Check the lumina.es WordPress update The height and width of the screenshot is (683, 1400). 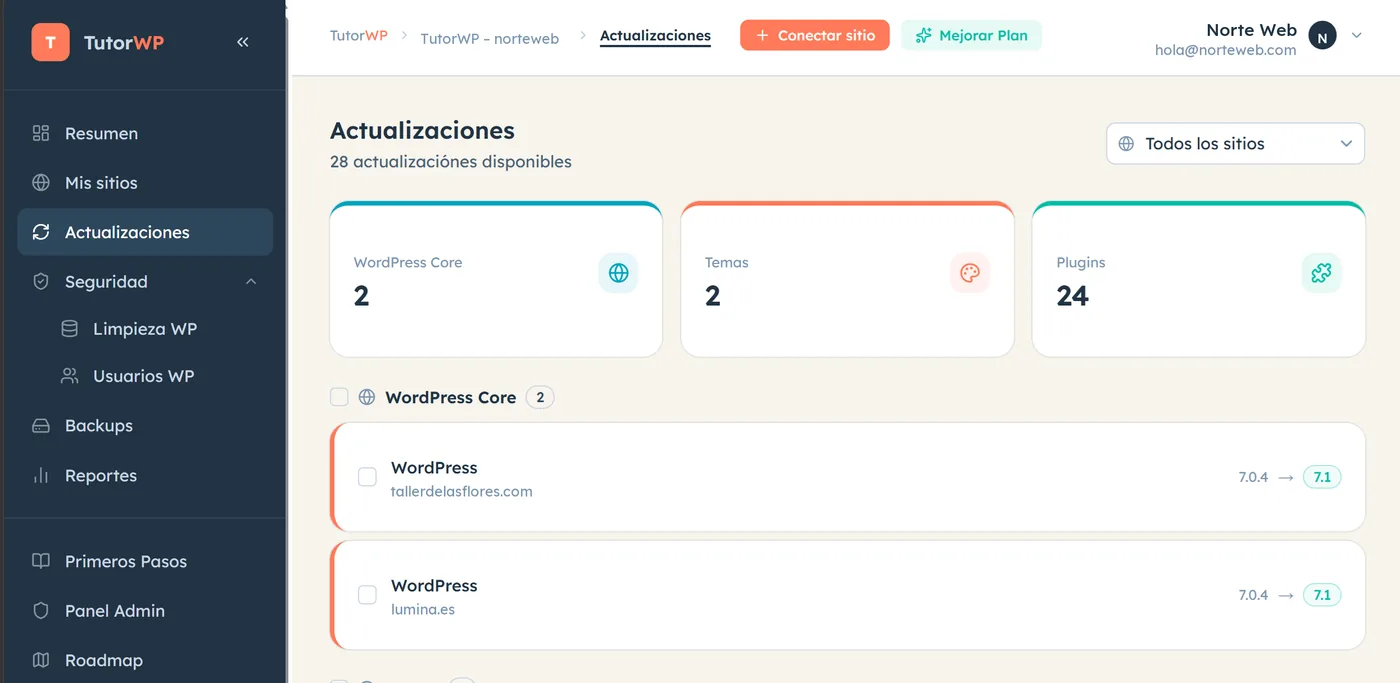tap(367, 595)
